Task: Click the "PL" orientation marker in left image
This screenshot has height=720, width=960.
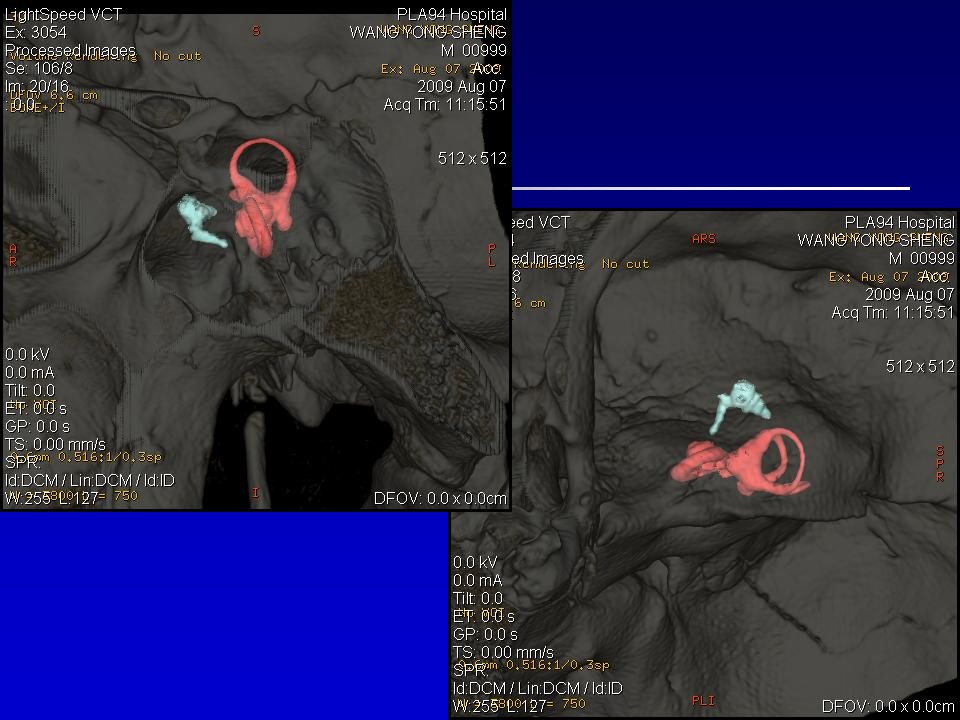Action: coord(492,255)
